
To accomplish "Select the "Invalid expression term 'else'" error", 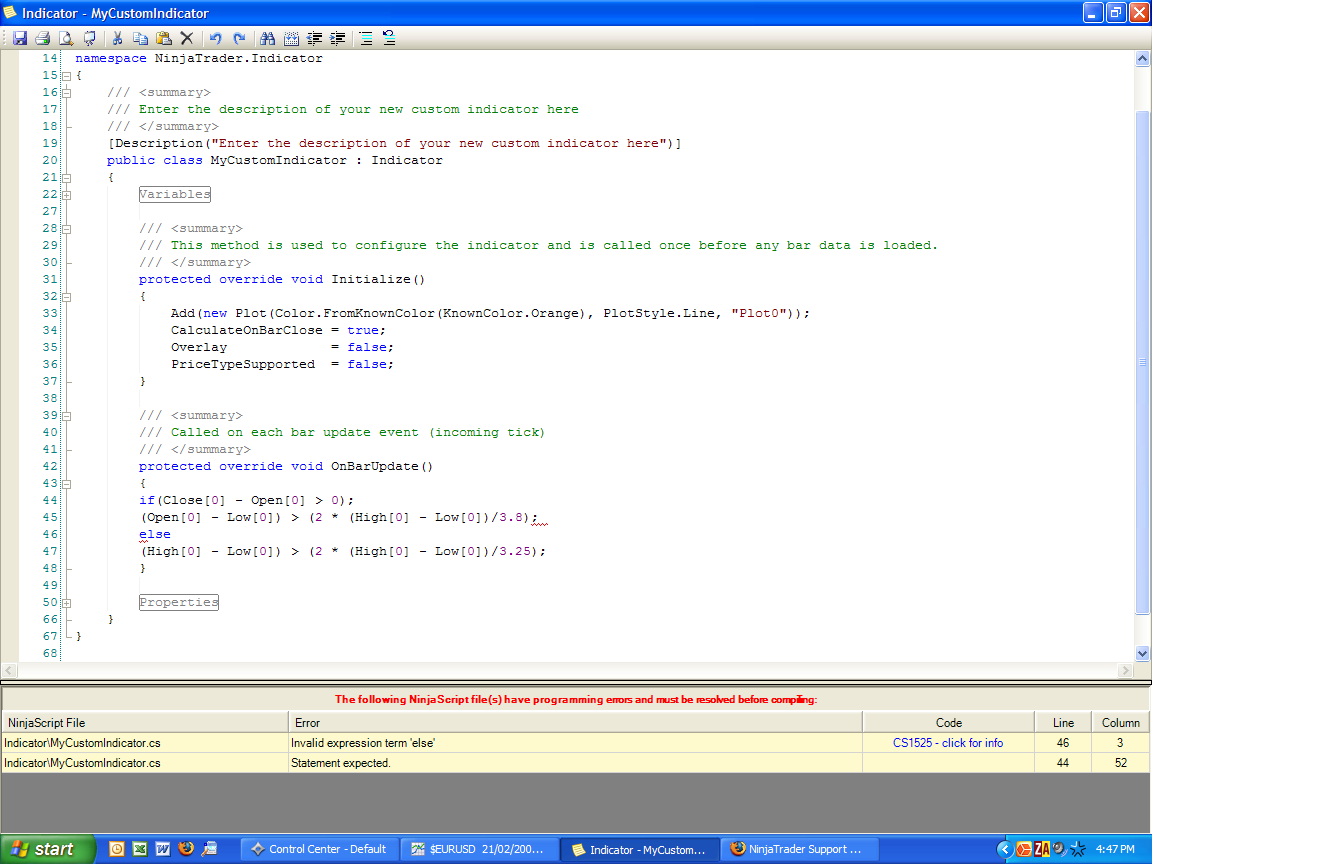I will pyautogui.click(x=575, y=743).
